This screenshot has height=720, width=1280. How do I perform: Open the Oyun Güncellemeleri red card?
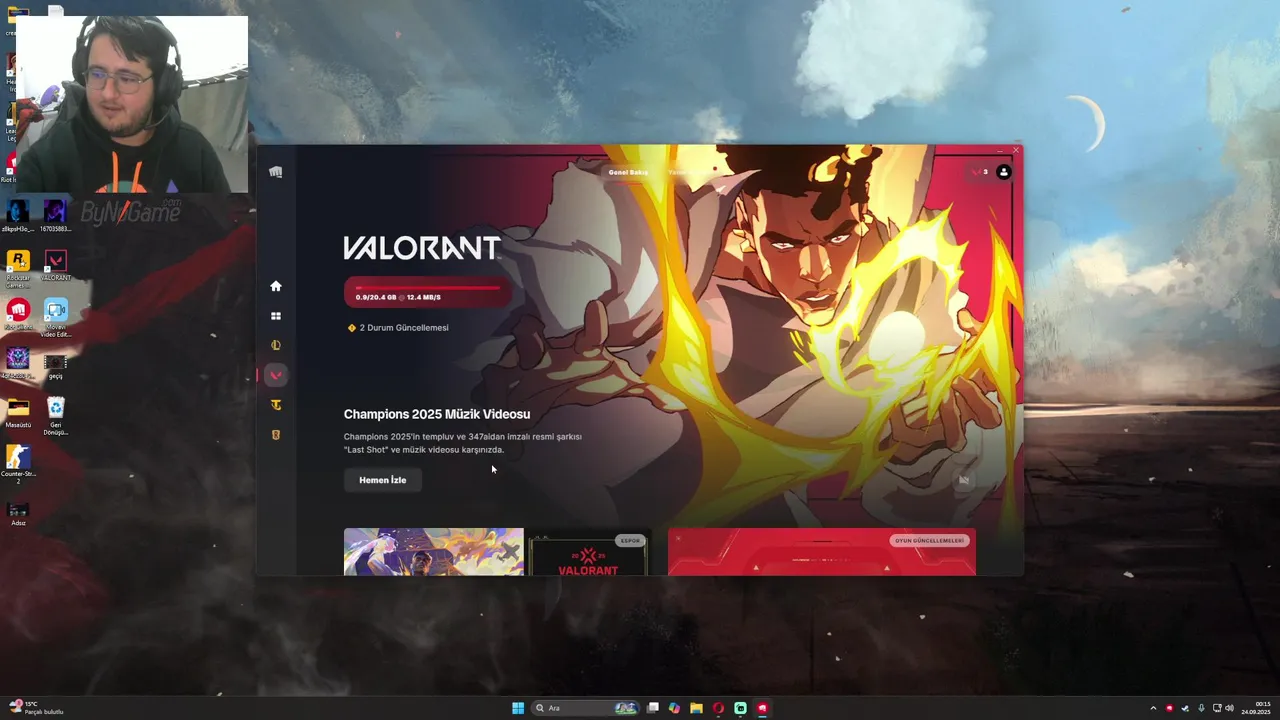click(x=821, y=552)
